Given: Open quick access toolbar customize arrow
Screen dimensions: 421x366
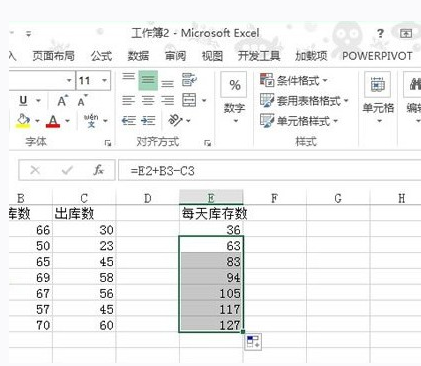Looking at the screenshot, I should pos(29,34).
